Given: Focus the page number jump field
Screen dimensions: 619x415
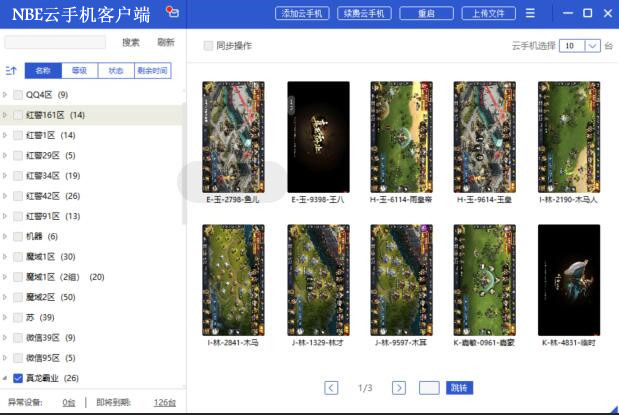Looking at the screenshot, I should point(429,388).
